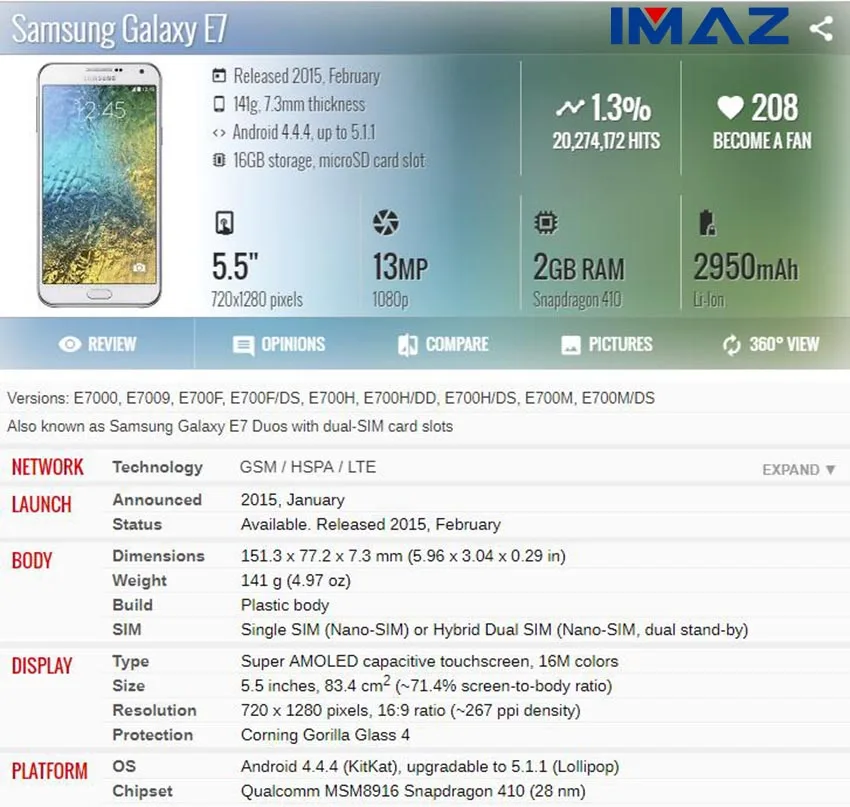Viewport: 850px width, 807px height.
Task: Click the Samsung Galaxy E7 phone image
Action: pos(100,184)
